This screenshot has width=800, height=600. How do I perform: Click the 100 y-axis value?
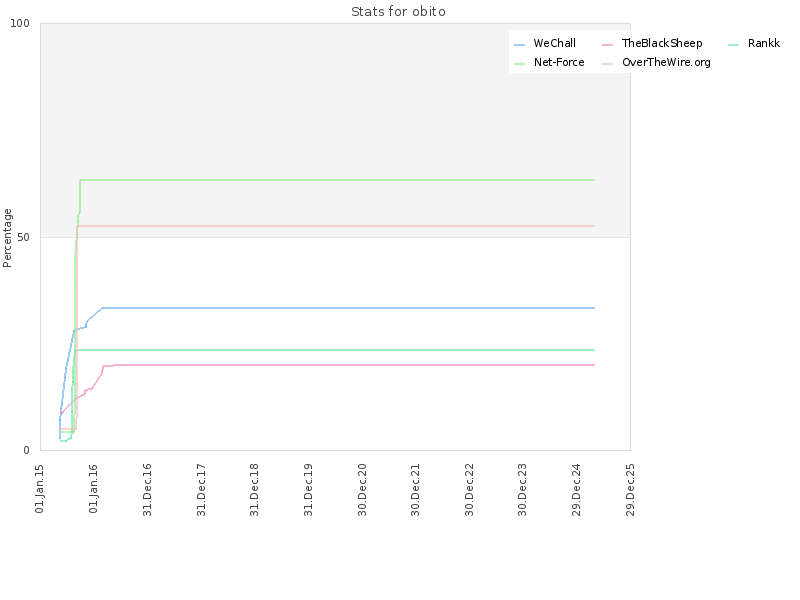20,23
